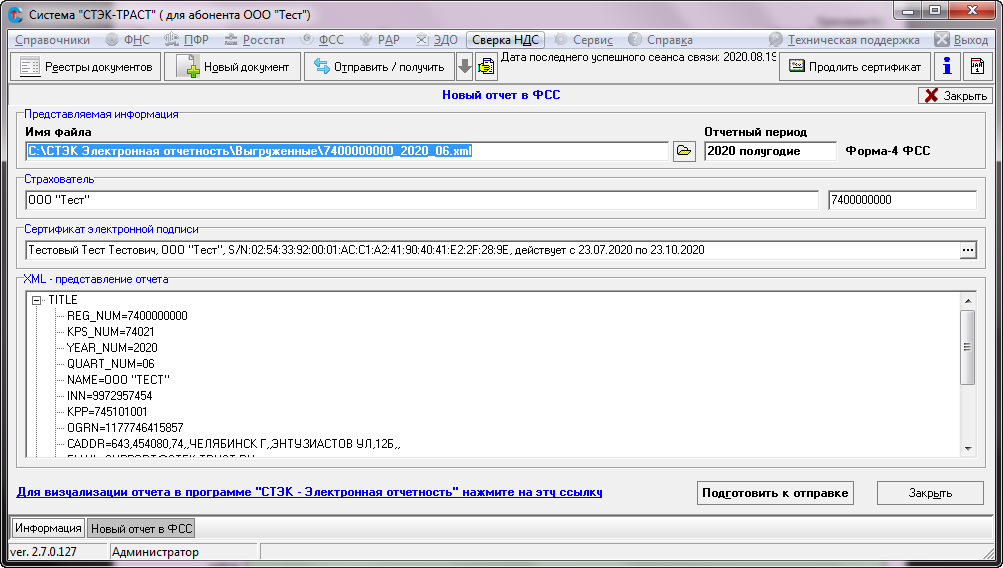Screen dimensions: 1003x568
Task: Open the Сервис menu
Action: click(x=583, y=40)
